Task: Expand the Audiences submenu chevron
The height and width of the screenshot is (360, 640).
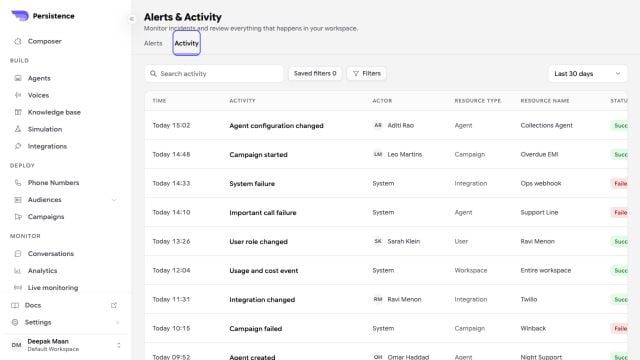Action: pyautogui.click(x=114, y=200)
